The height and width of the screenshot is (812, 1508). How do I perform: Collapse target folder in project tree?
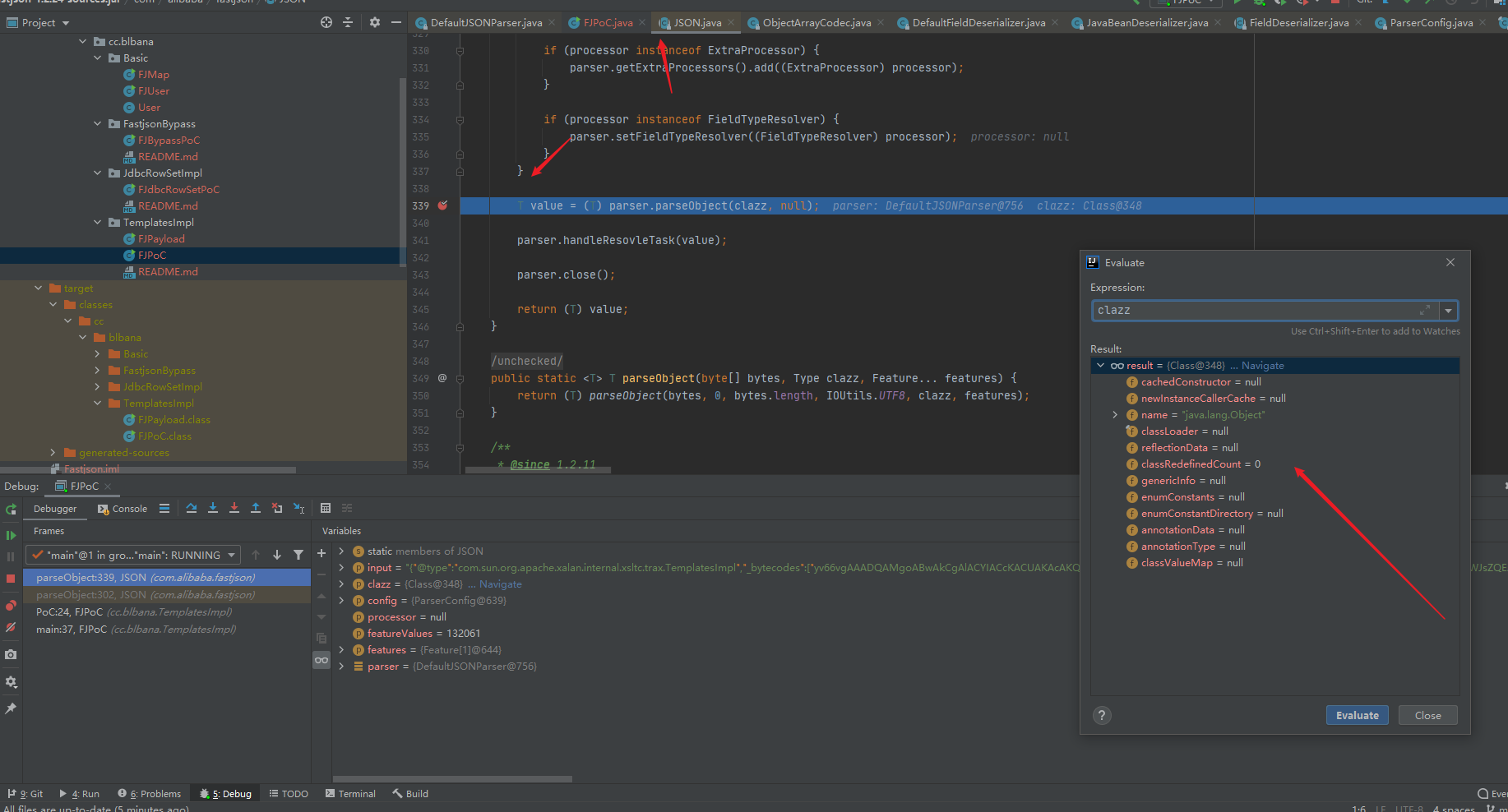pos(39,288)
